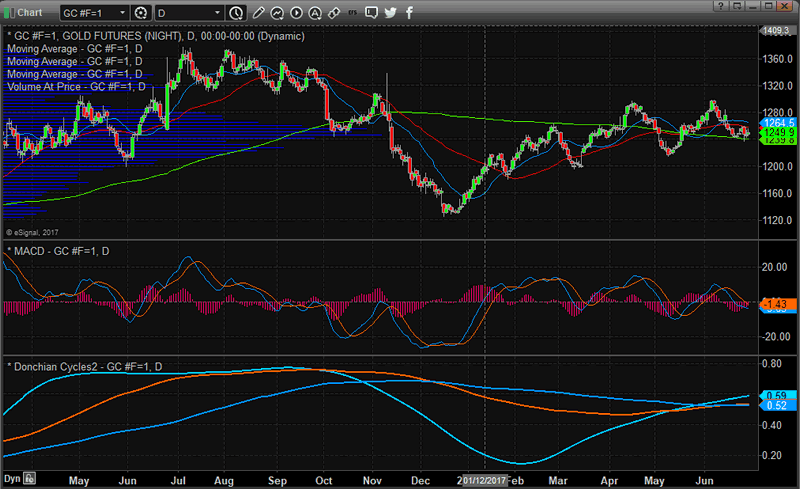Toggle the Dyn scaling button
Screen dimensions: 800x489
12,478
